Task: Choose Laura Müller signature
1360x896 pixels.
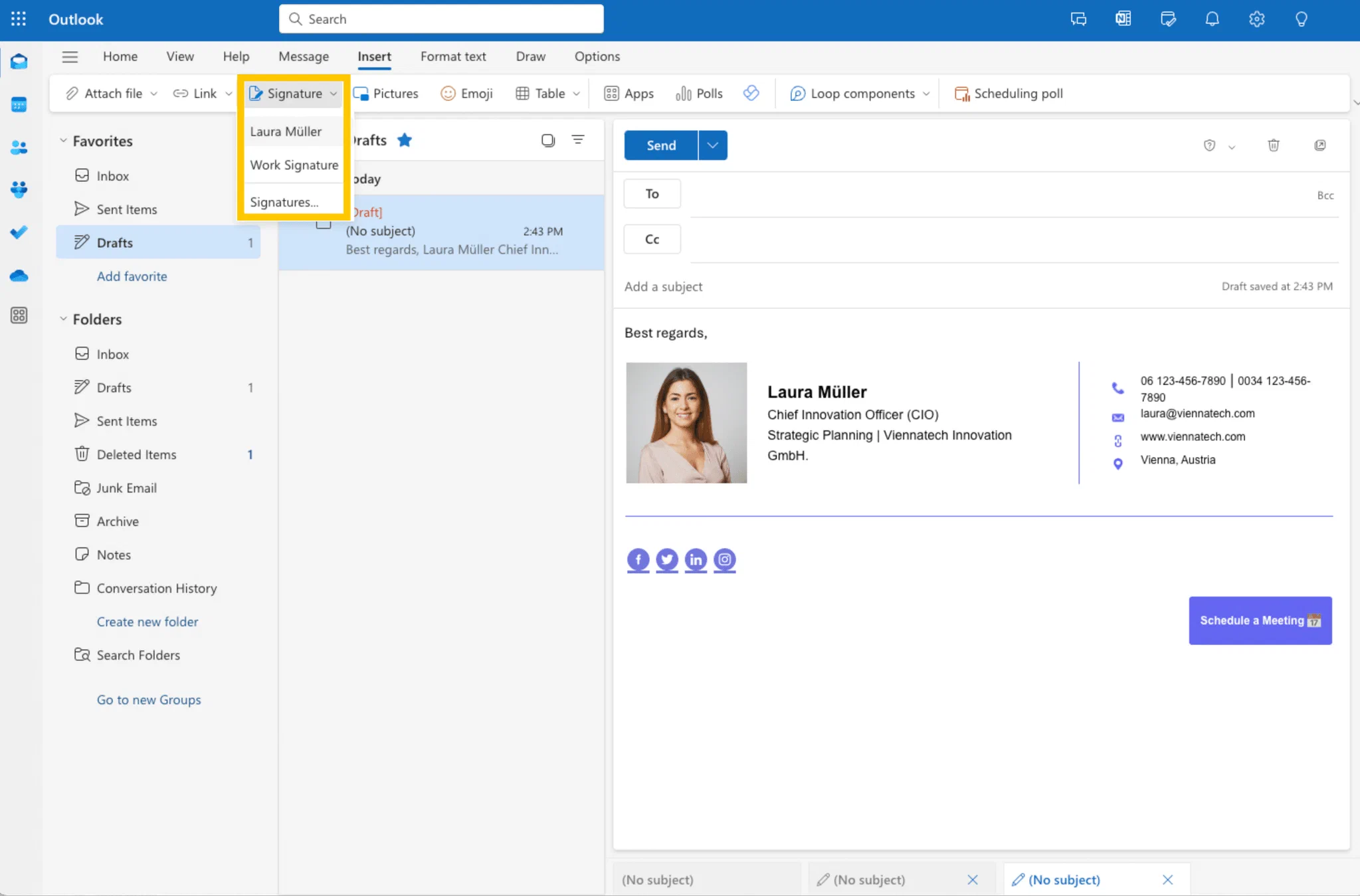Action: [x=294, y=132]
